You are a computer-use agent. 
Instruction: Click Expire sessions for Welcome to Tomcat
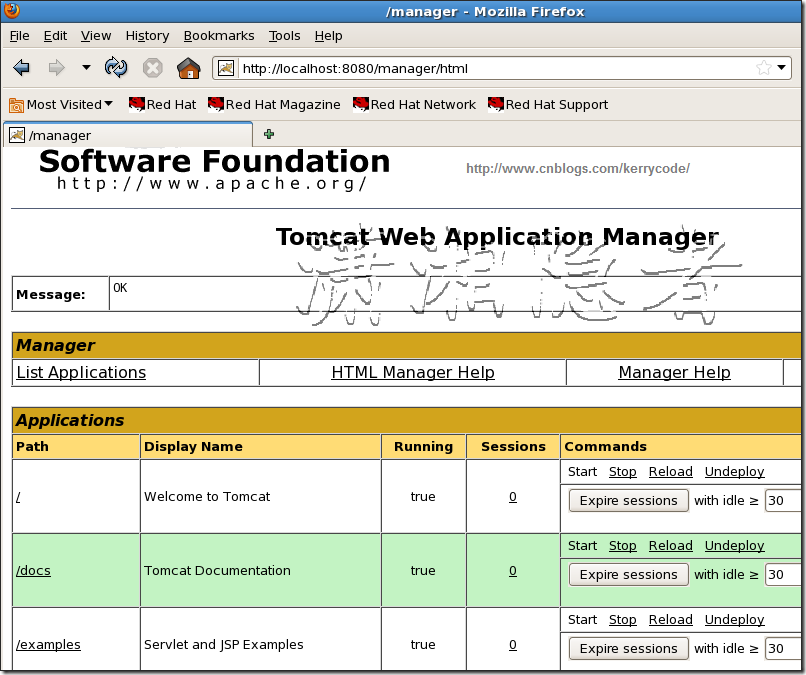pyautogui.click(x=628, y=501)
